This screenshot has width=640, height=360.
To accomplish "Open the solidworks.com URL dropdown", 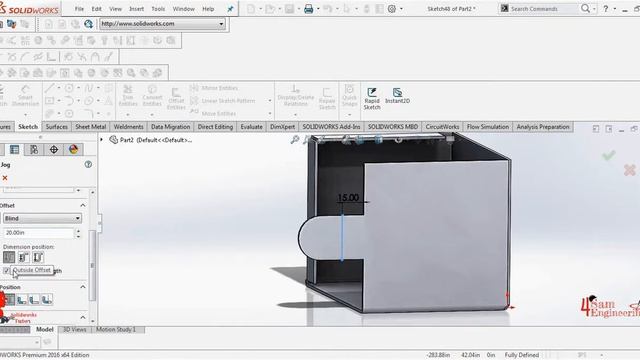I will (x=221, y=24).
